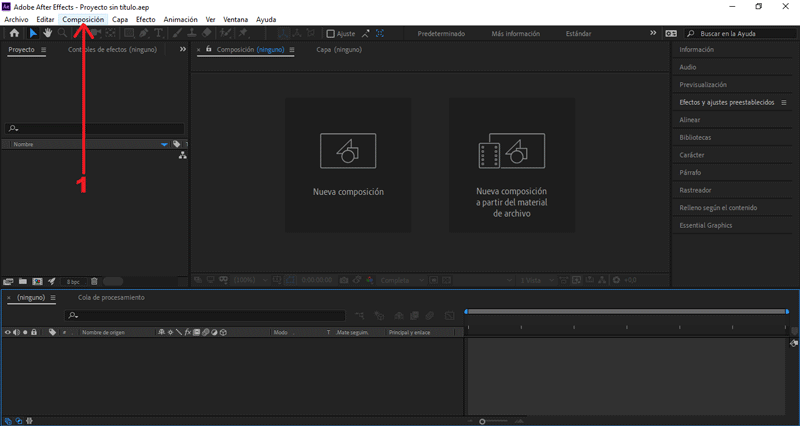Click the label tag column icon in timeline
This screenshot has height=426, width=800.
pyautogui.click(x=52, y=332)
